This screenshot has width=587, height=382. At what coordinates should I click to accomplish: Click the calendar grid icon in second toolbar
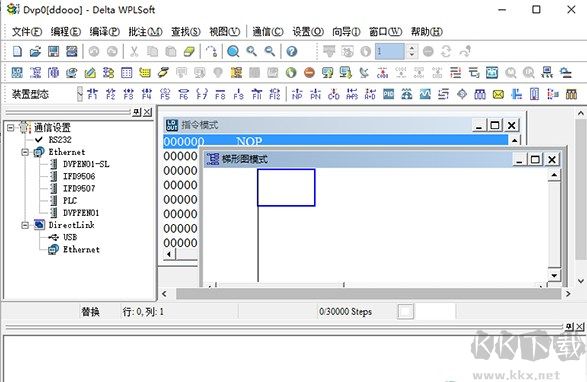point(127,72)
